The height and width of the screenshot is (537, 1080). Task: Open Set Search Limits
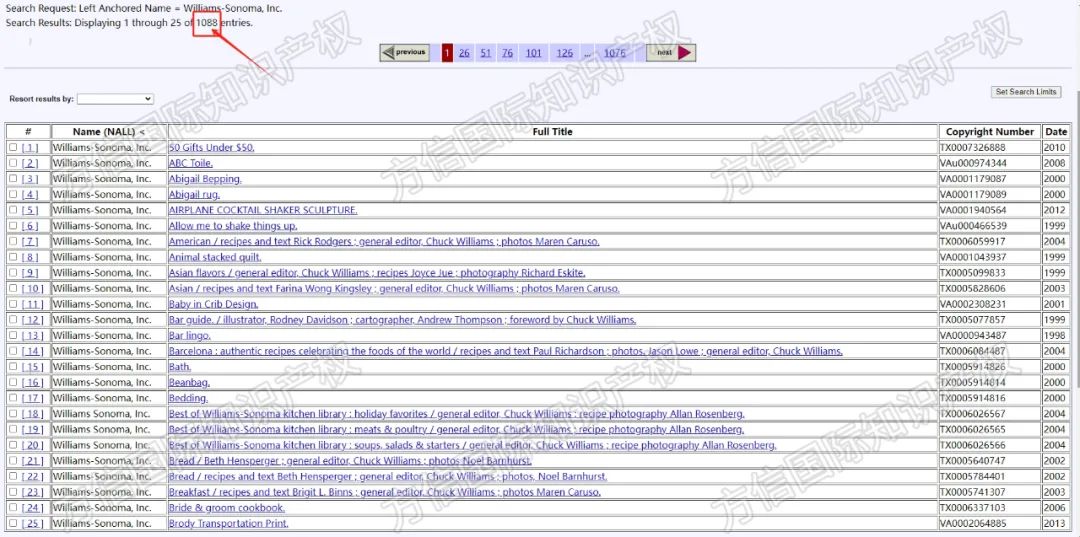click(1026, 92)
